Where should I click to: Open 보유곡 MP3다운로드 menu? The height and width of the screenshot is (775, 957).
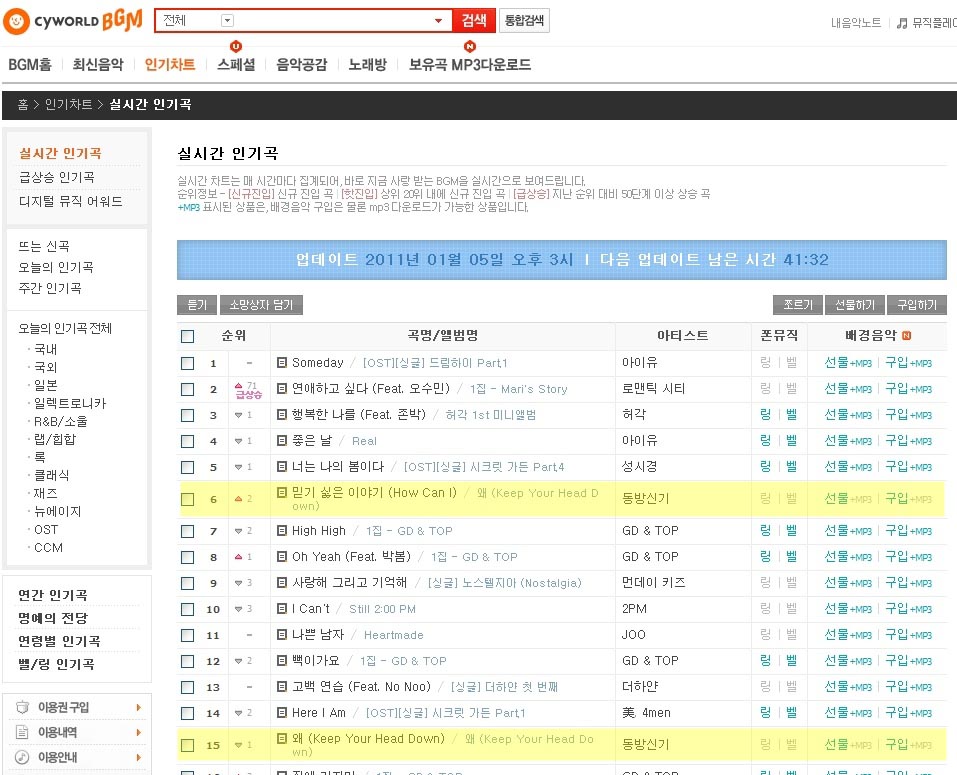tap(470, 65)
